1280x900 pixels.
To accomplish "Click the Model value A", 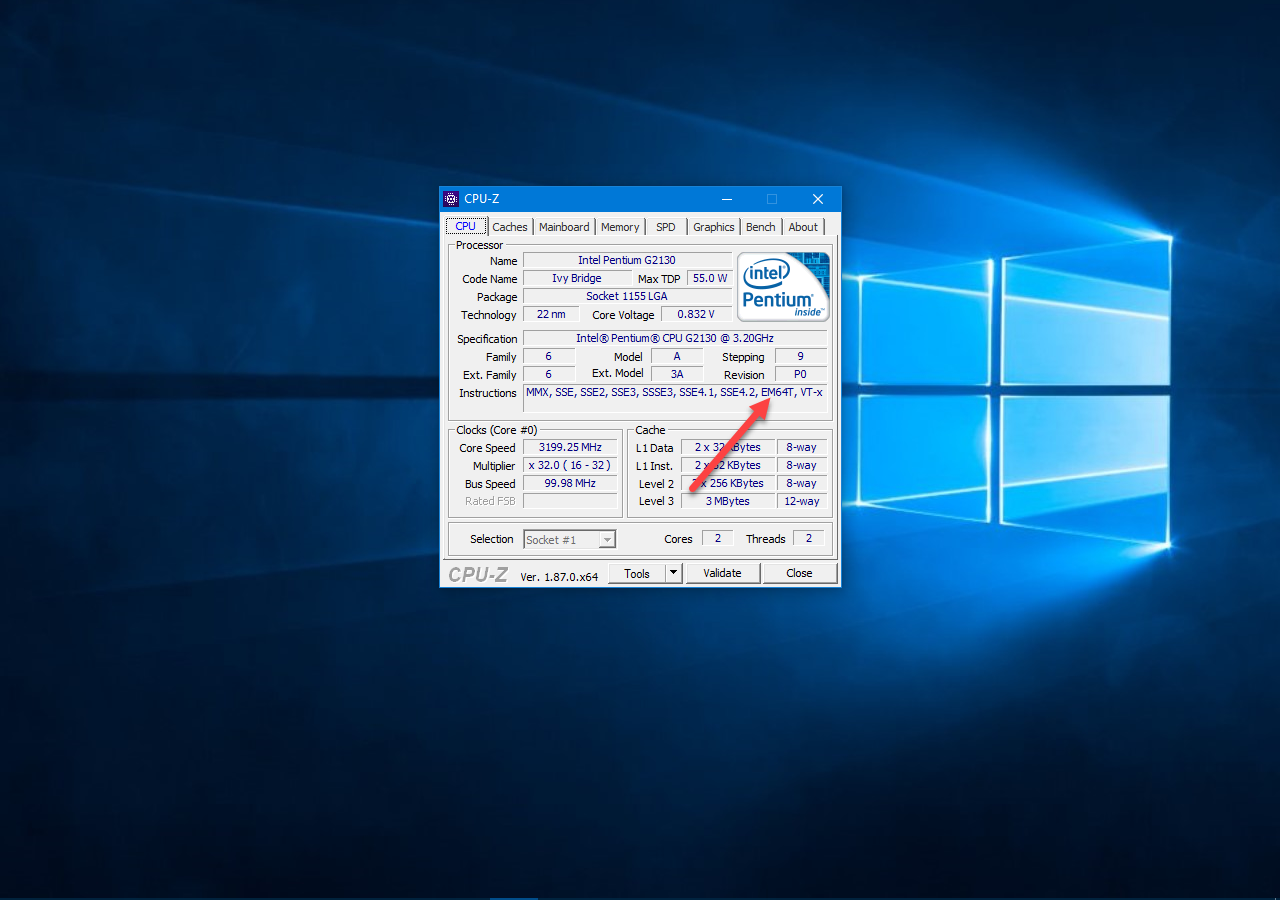I will point(677,356).
